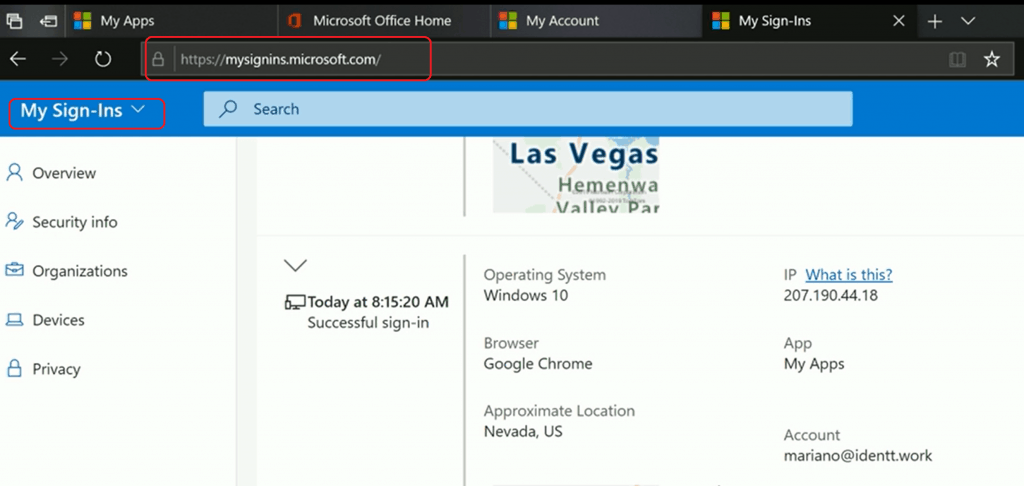The image size is (1024, 486).
Task: Close the My Sign-Ins tab
Action: point(899,21)
